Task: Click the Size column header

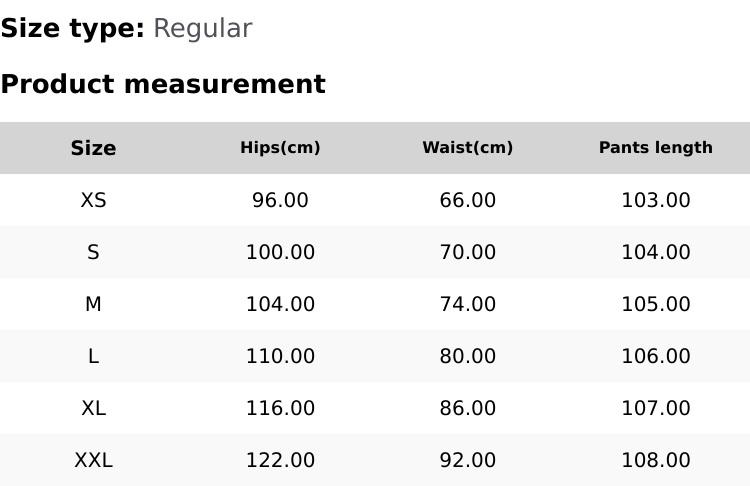Action: tap(93, 148)
